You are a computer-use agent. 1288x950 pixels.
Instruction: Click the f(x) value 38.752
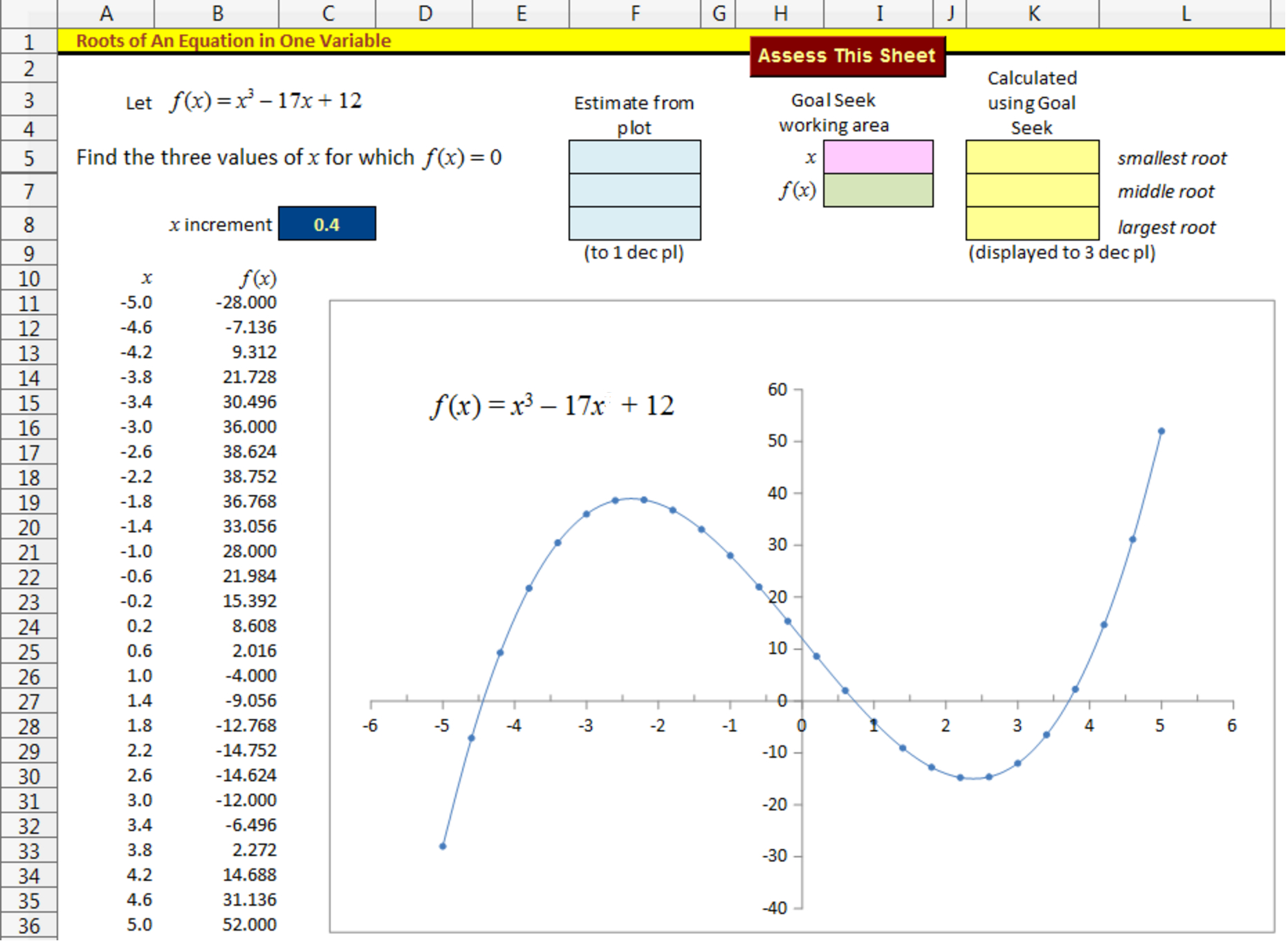click(249, 477)
